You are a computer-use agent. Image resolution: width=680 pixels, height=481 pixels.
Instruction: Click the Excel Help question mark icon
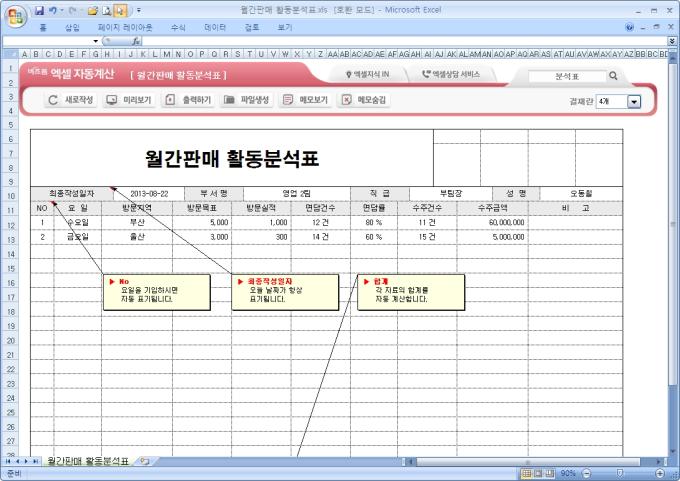pyautogui.click(x=630, y=27)
